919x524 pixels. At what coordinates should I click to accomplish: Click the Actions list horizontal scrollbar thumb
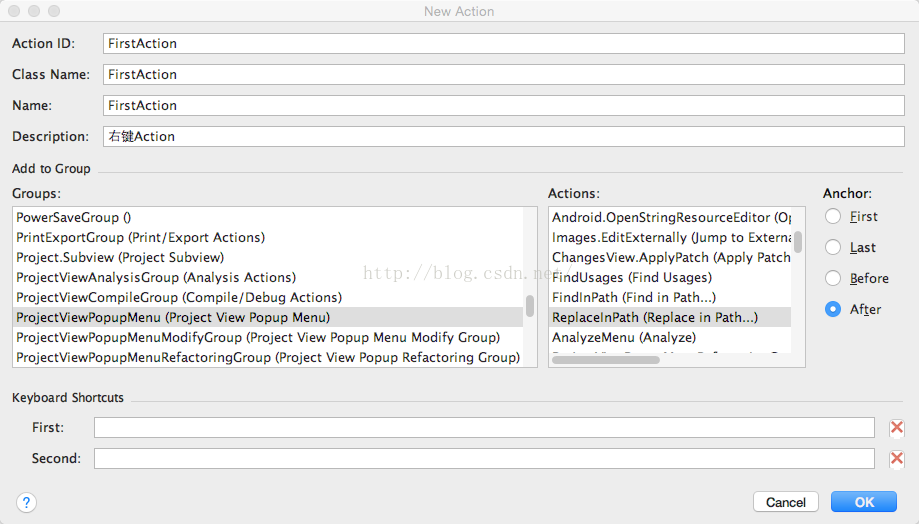click(x=606, y=360)
